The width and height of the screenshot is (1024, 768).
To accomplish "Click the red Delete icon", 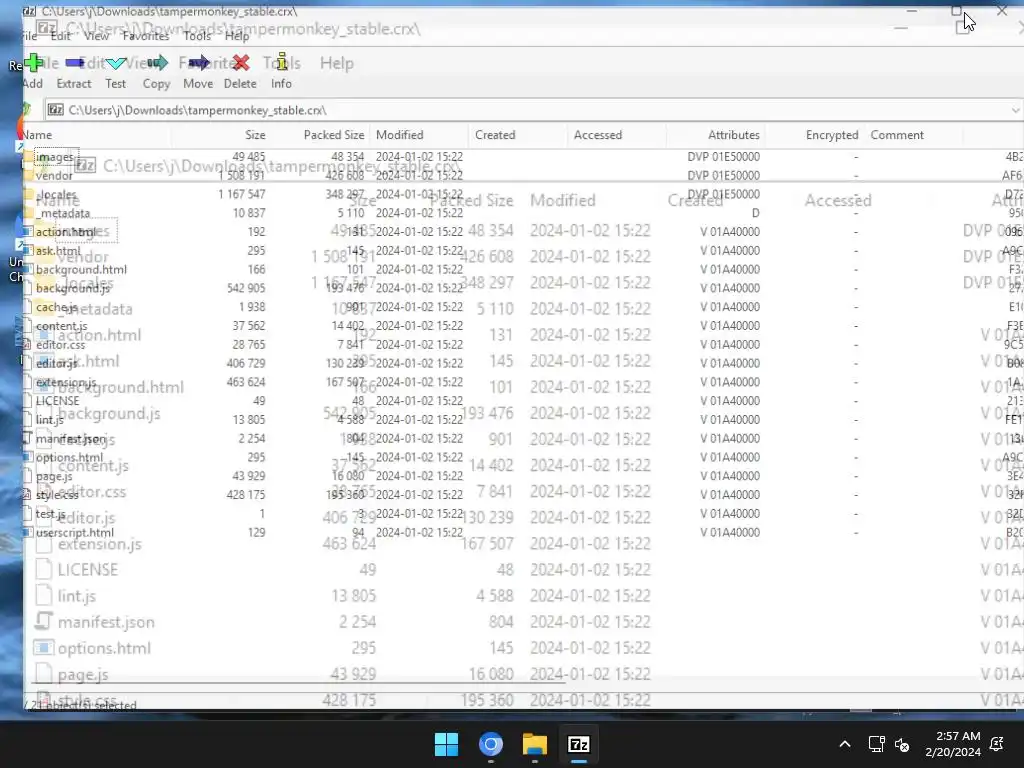I will click(x=240, y=72).
